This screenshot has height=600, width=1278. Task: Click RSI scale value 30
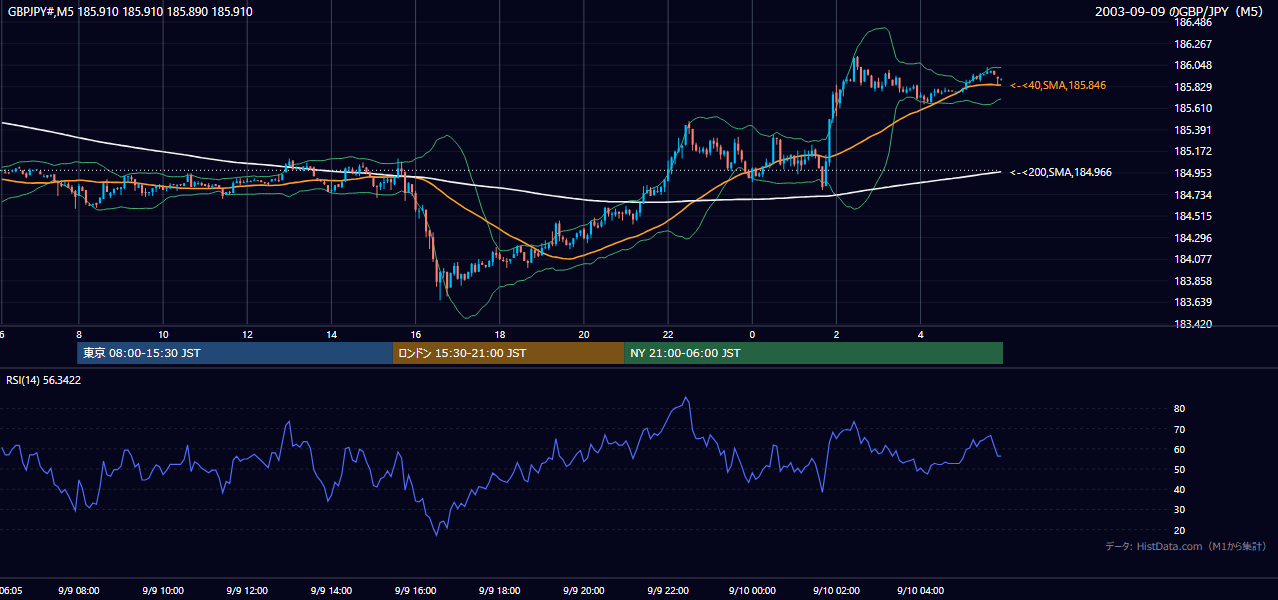click(x=1179, y=510)
